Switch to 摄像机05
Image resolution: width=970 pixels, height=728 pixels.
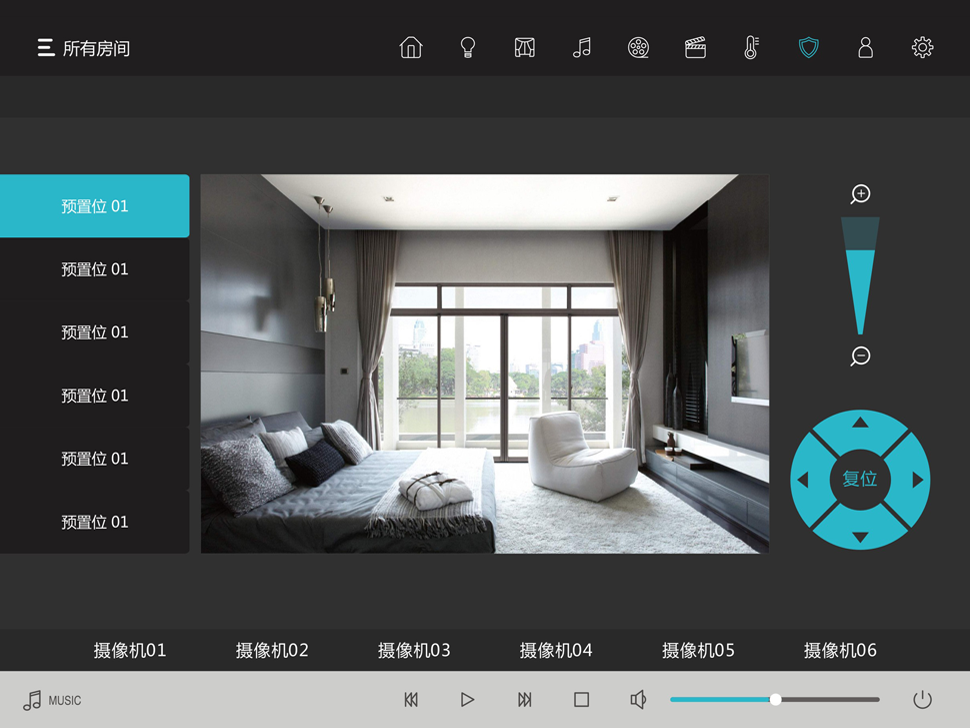point(698,650)
